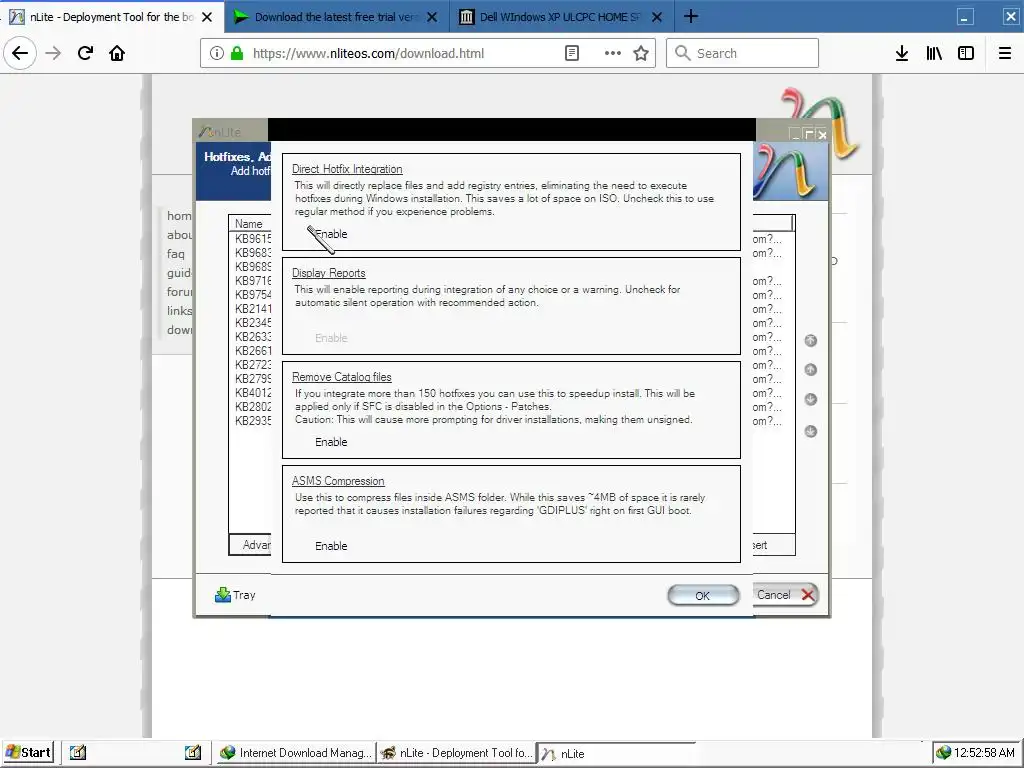Click the Display Reports heading
This screenshot has width=1024, height=768.
pyautogui.click(x=328, y=273)
